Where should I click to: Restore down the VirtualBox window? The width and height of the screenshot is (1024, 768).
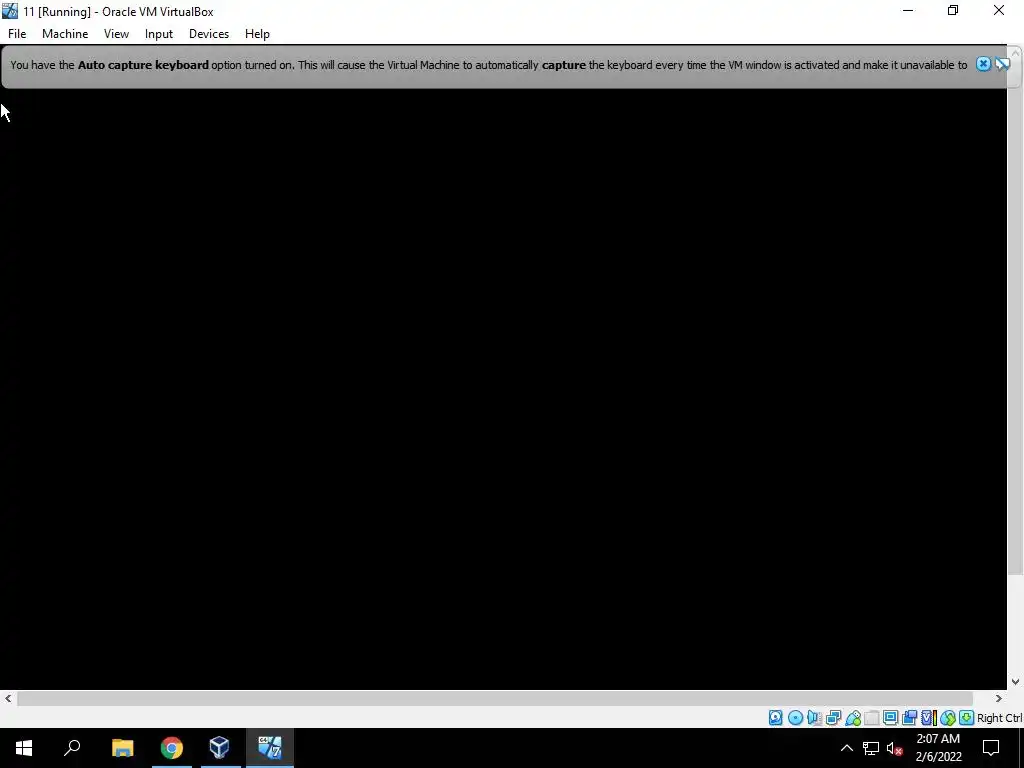click(953, 10)
